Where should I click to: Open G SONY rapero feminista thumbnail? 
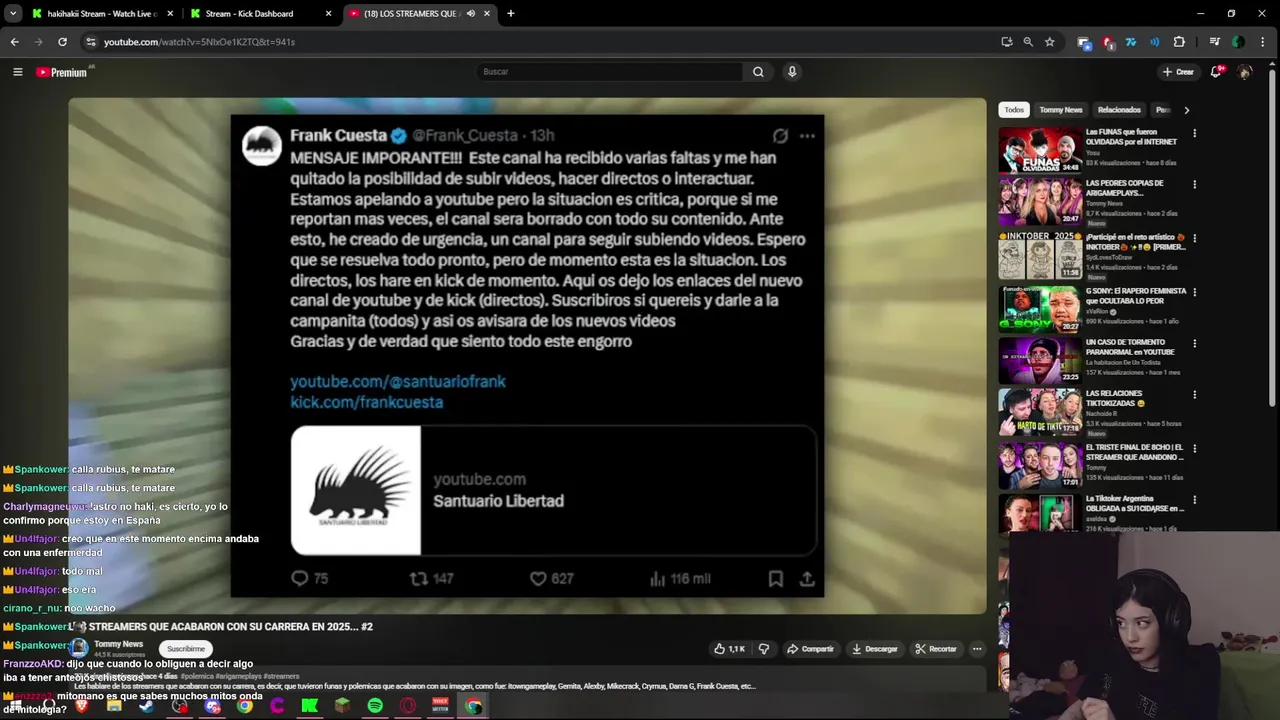(1040, 309)
